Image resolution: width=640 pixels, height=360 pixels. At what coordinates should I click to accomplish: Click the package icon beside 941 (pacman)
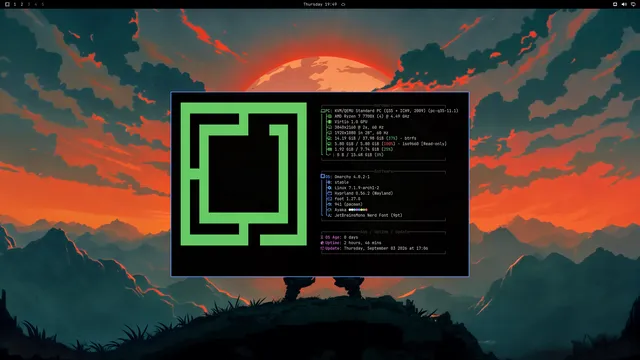point(329,204)
